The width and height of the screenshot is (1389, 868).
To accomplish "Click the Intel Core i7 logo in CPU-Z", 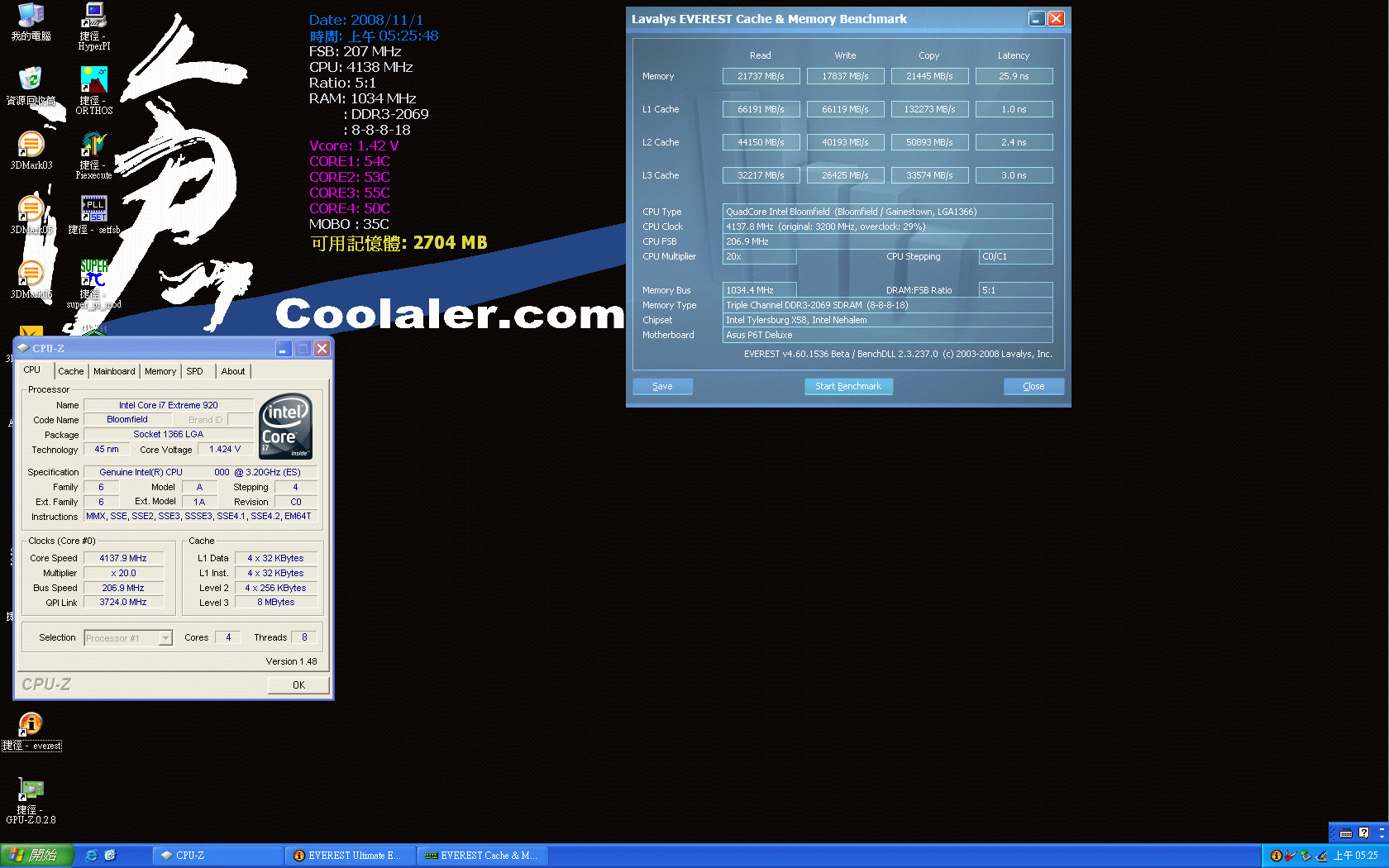I will click(285, 426).
